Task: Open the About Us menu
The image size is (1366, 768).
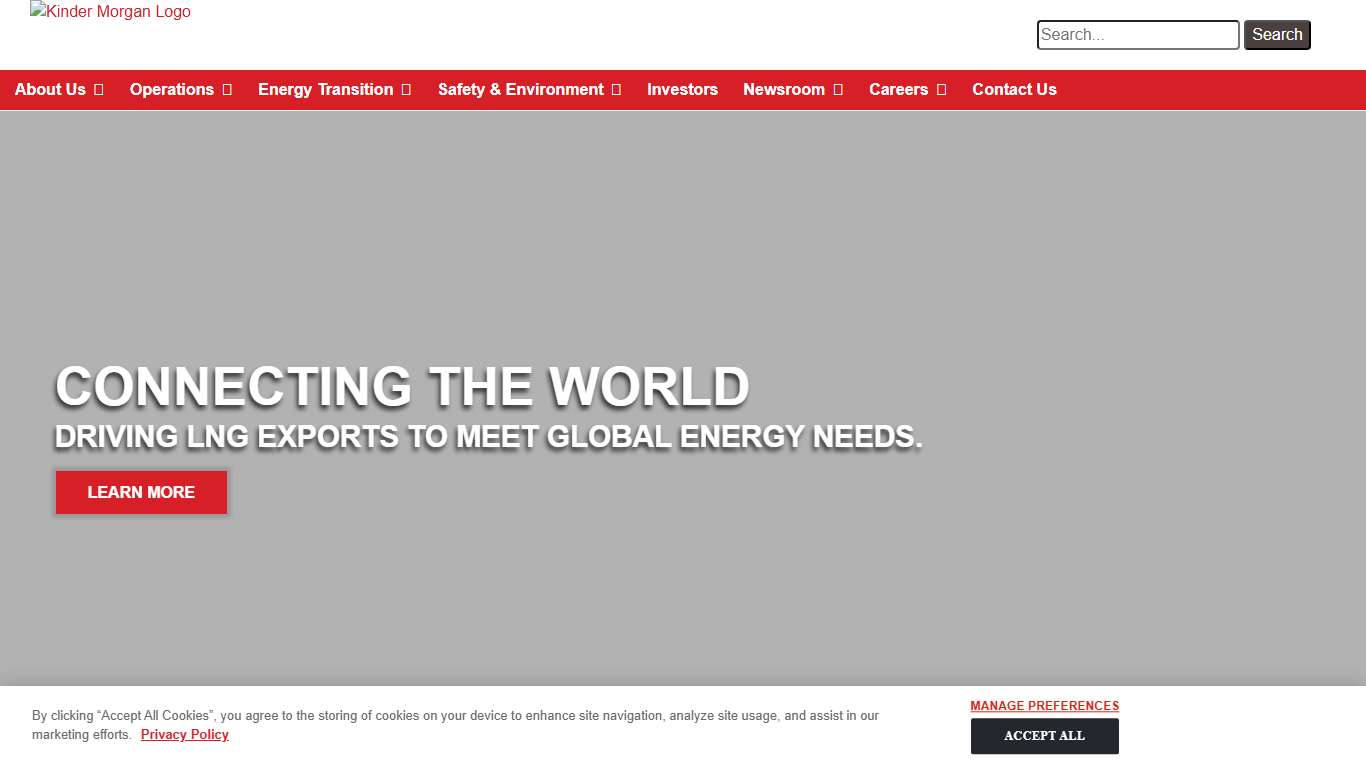Action: click(50, 89)
